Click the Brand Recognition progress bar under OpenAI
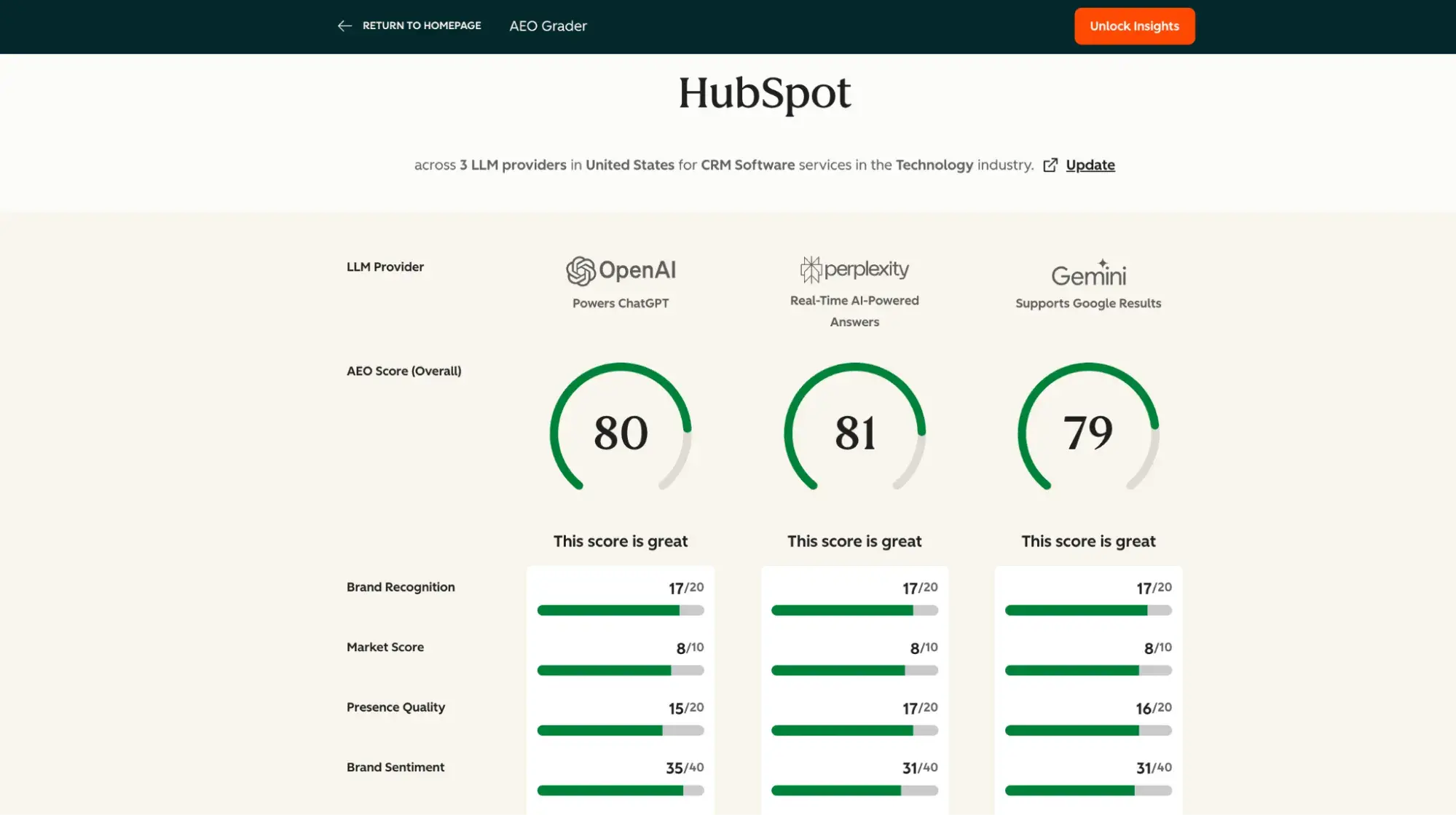The width and height of the screenshot is (1456, 815). [620, 610]
